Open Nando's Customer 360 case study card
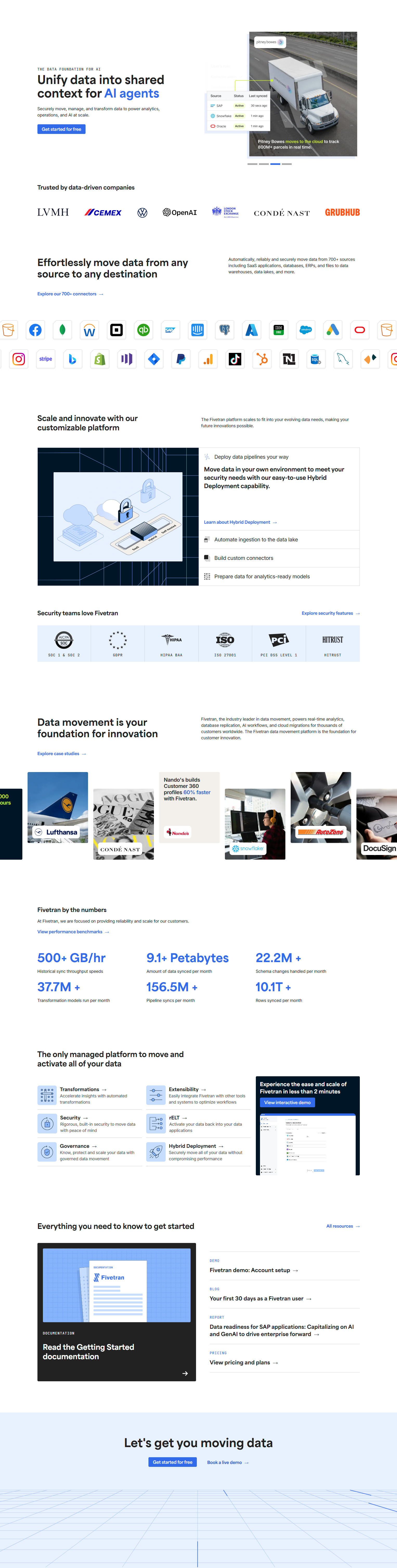Viewport: 397px width, 1568px height. [x=189, y=808]
